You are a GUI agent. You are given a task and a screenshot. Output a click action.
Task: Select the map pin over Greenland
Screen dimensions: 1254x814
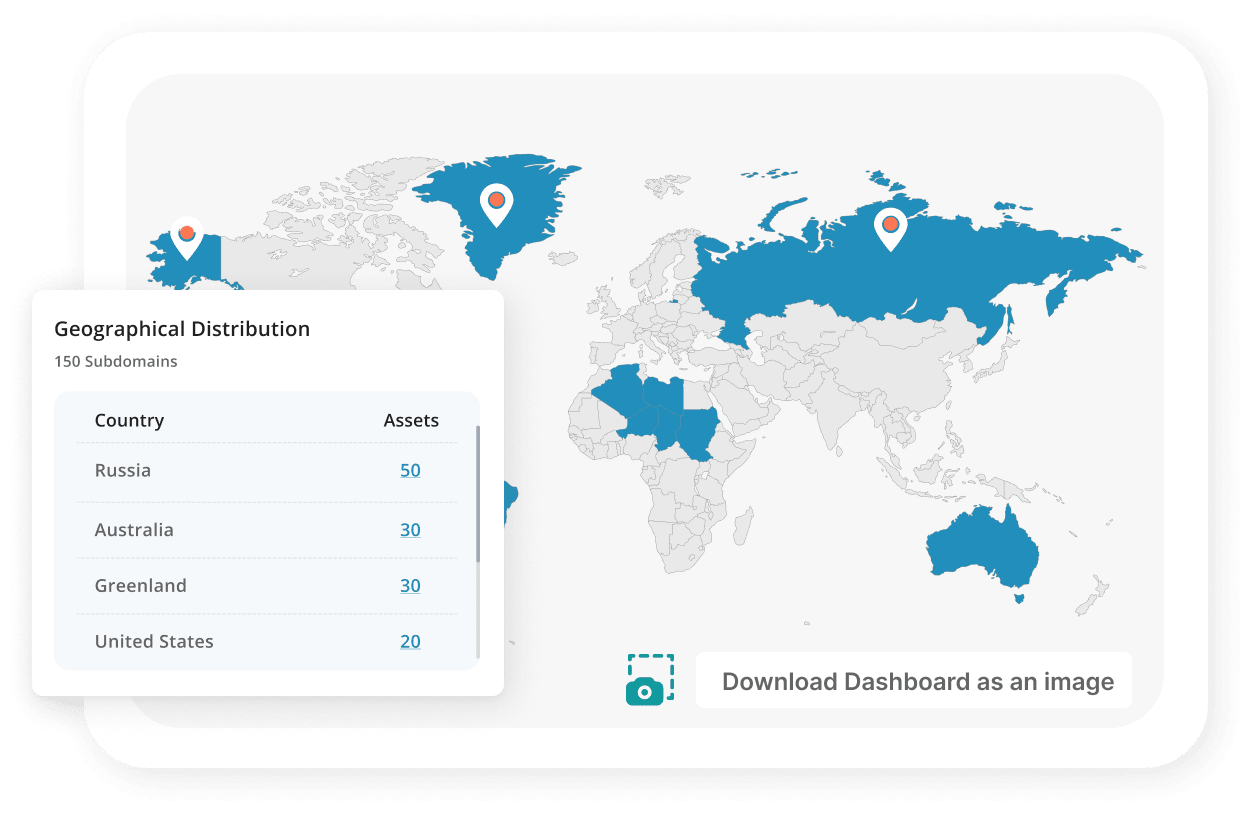click(x=496, y=205)
